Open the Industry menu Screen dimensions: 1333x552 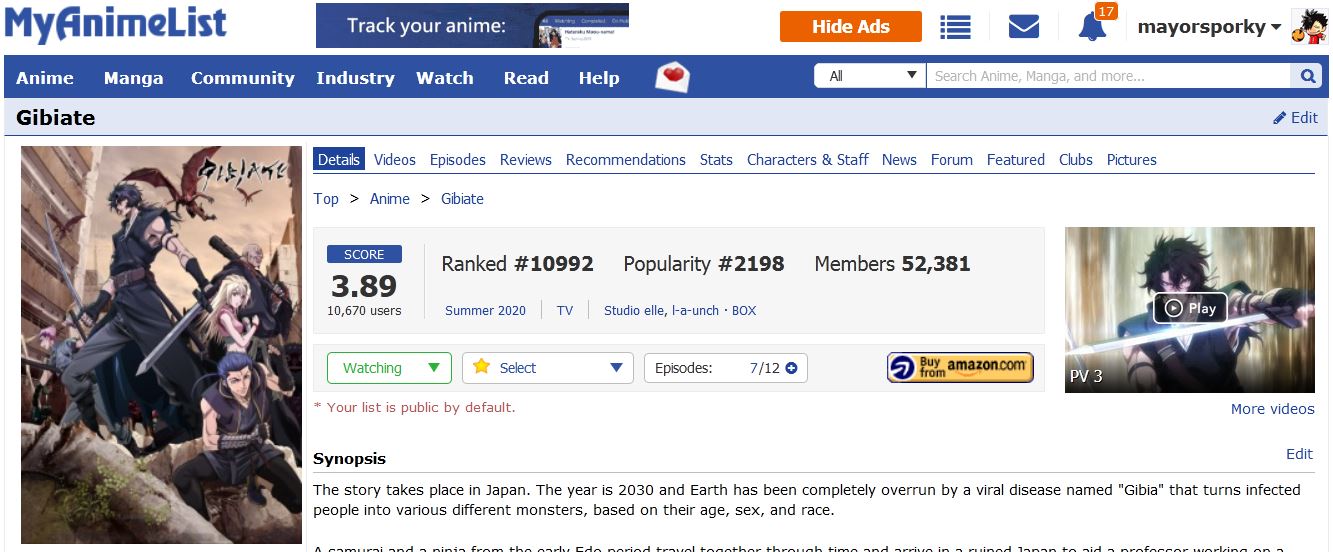click(x=355, y=78)
